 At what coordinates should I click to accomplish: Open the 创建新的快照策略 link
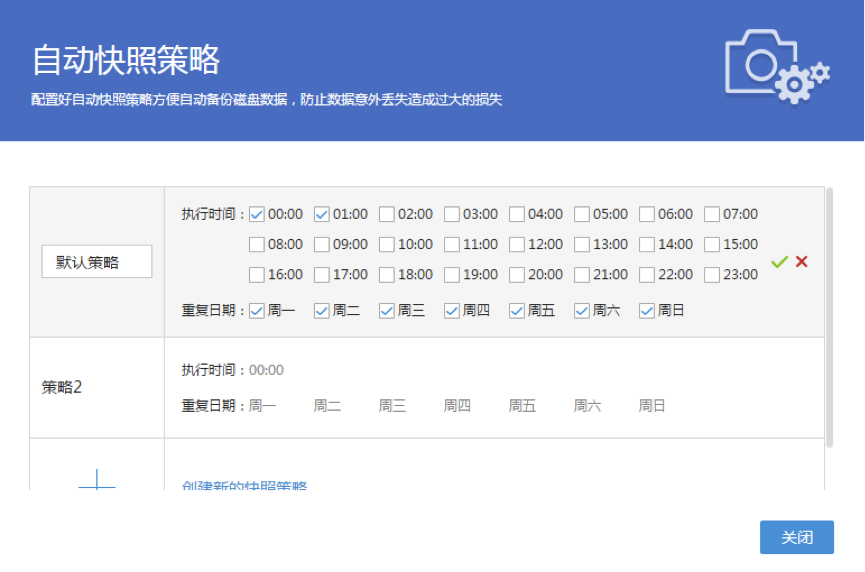[244, 486]
